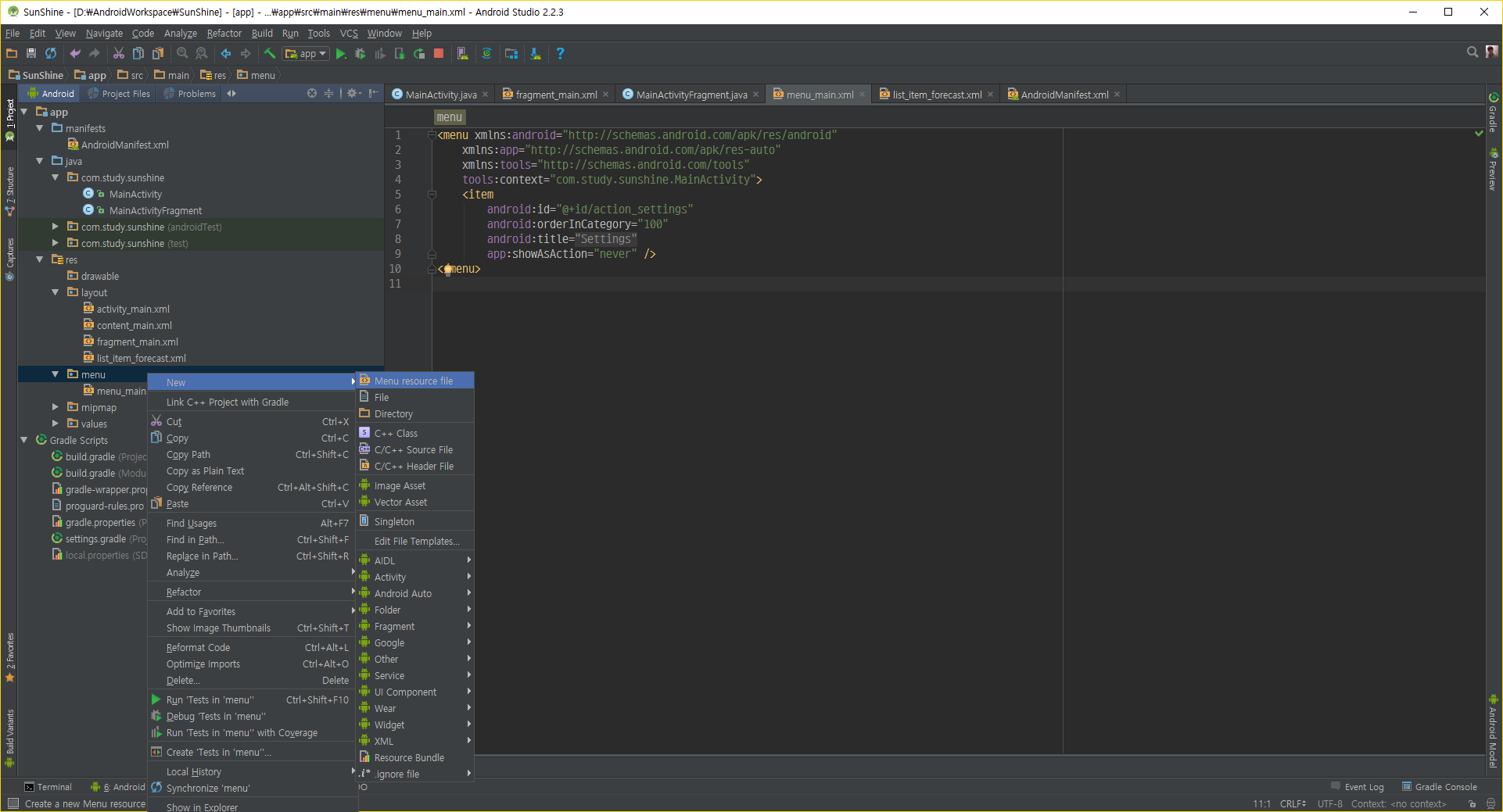
Task: Fold the item tag at line 5
Action: pos(432,195)
